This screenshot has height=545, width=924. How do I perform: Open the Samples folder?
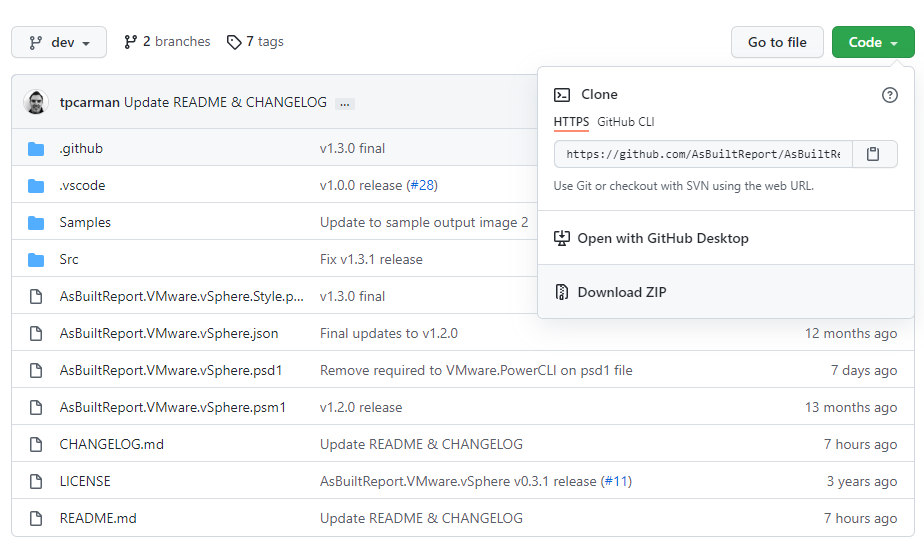[85, 223]
